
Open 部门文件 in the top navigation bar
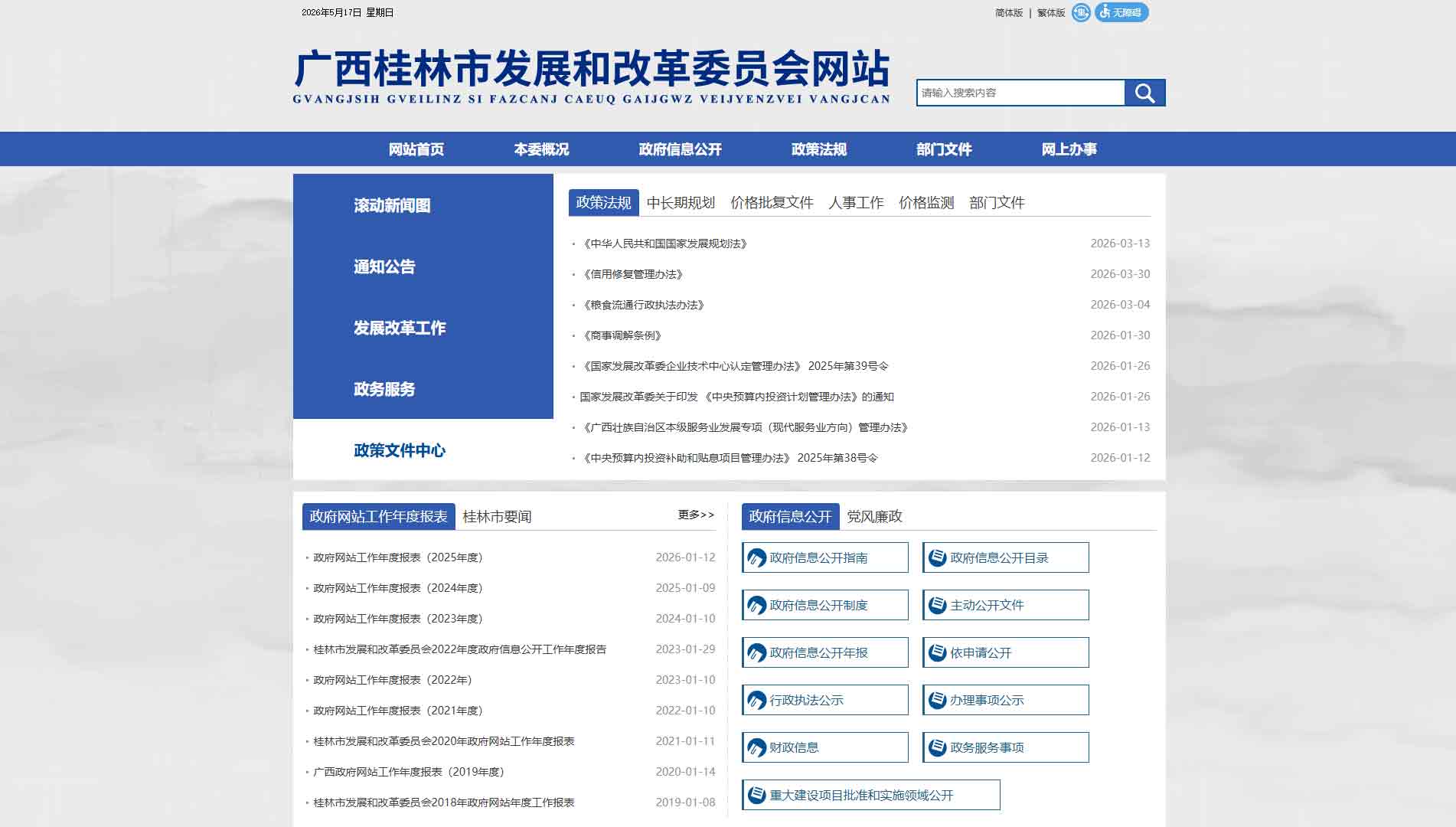(x=944, y=149)
